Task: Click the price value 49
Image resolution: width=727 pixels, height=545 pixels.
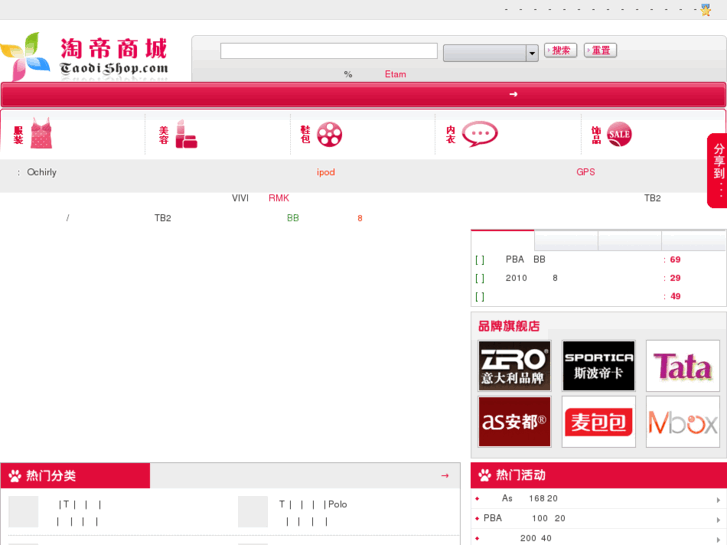Action: [x=675, y=296]
